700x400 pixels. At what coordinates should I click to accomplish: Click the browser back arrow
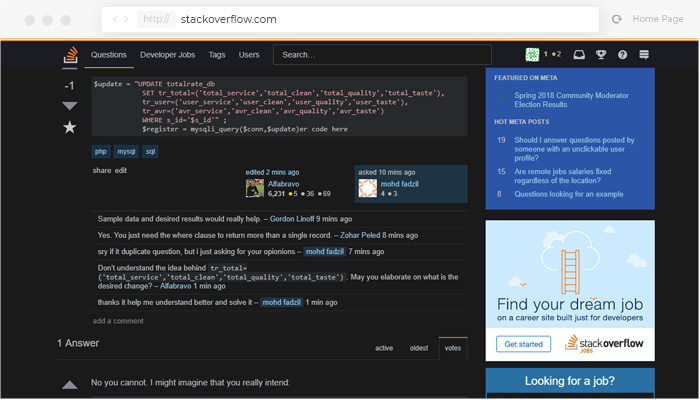pos(115,19)
